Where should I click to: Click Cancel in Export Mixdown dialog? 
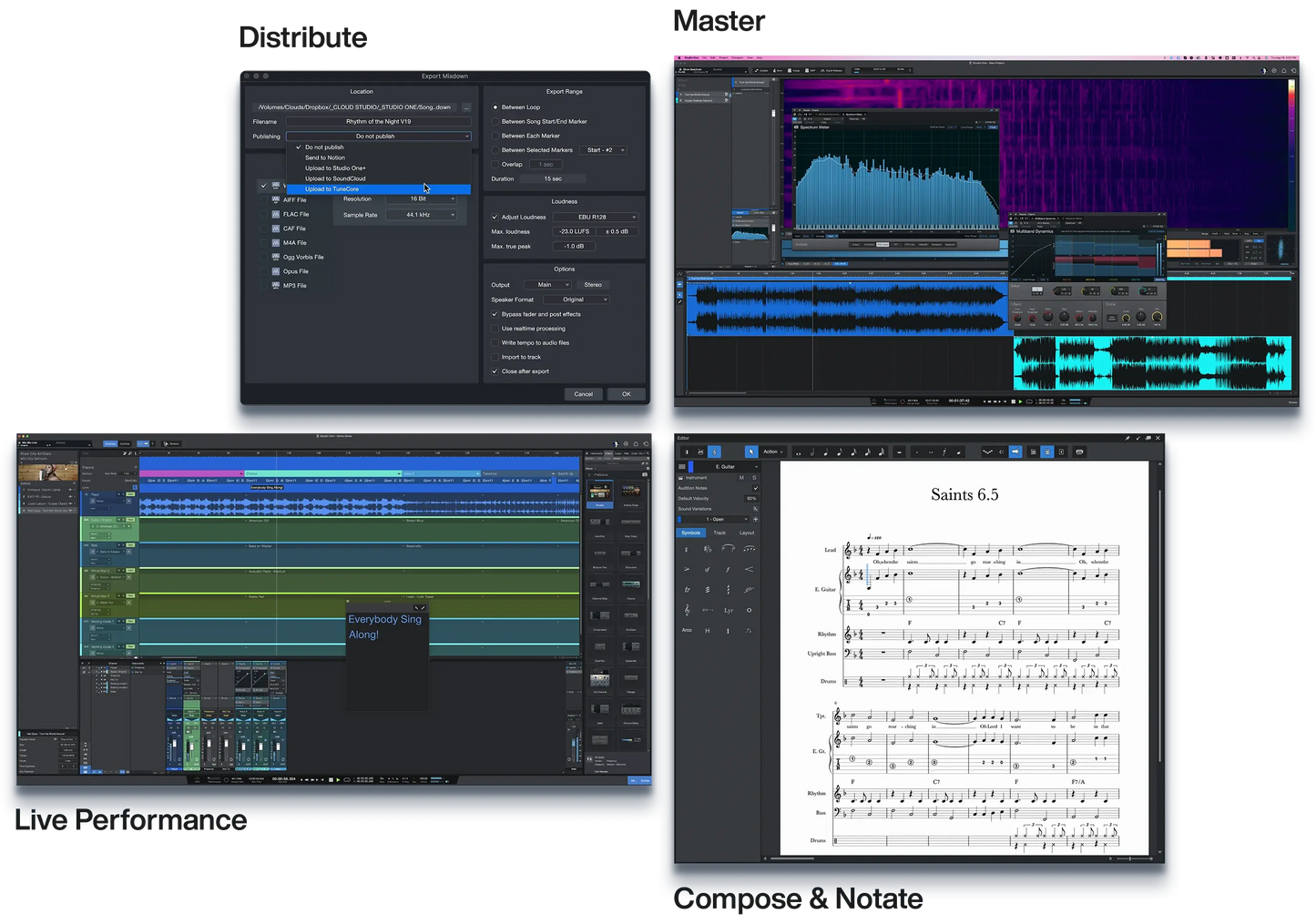584,394
